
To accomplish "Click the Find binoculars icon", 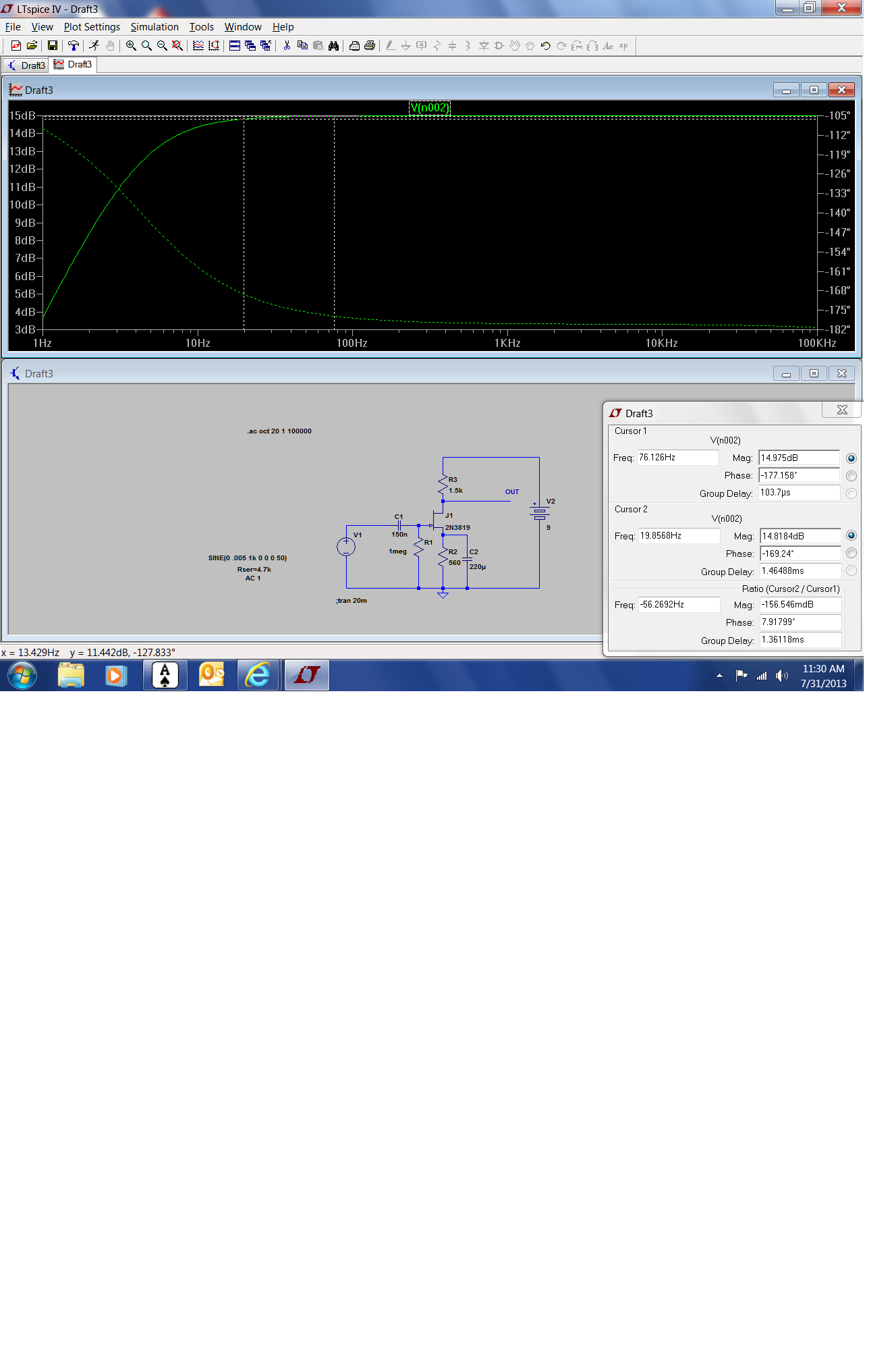I will pos(333,46).
